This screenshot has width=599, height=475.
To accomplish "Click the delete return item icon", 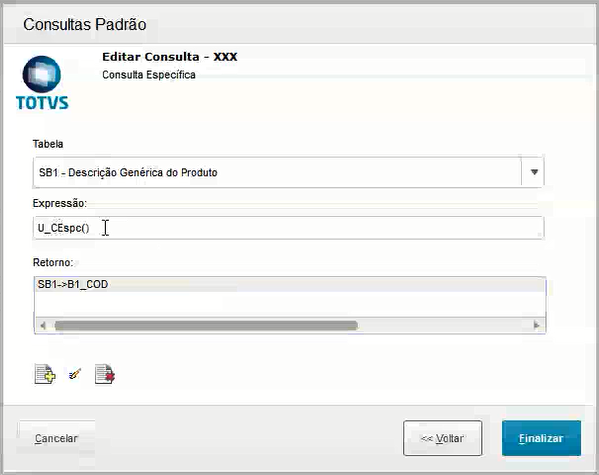I will pyautogui.click(x=105, y=374).
